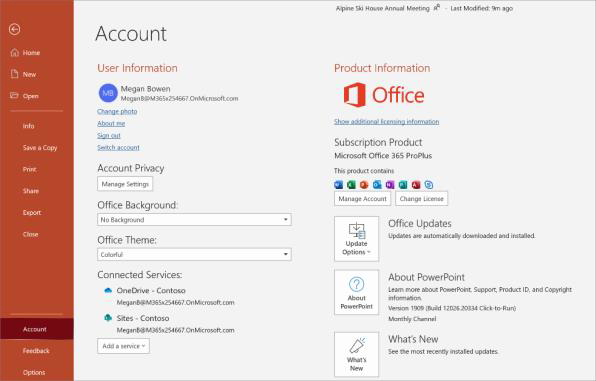
Task: Click the Manage Settings button
Action: click(125, 184)
